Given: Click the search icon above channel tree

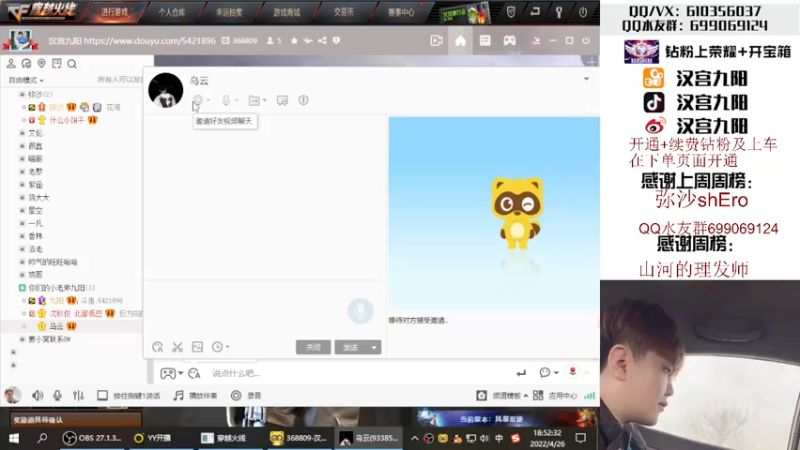Looking at the screenshot, I should [72, 64].
